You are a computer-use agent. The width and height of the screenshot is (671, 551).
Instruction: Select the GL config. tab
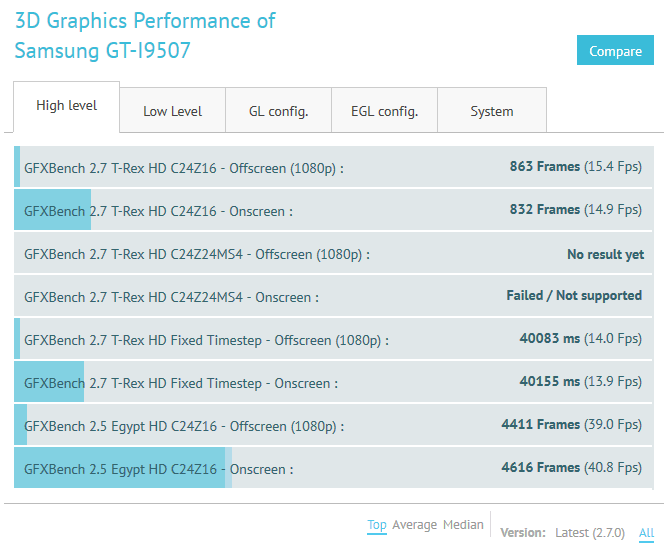coord(278,111)
